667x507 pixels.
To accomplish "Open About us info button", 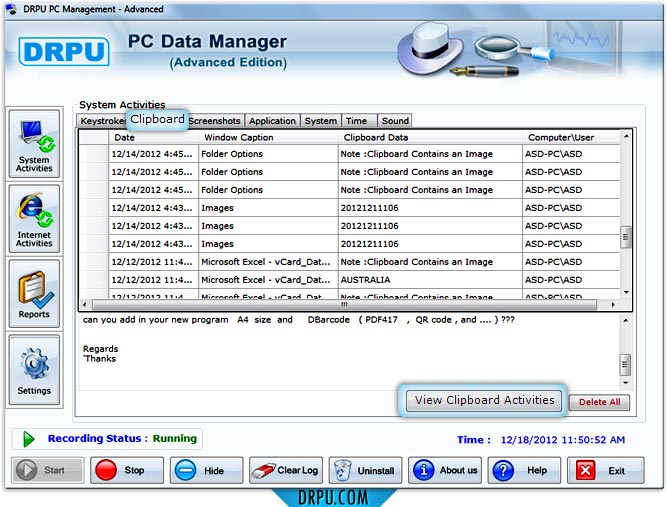I will (445, 470).
